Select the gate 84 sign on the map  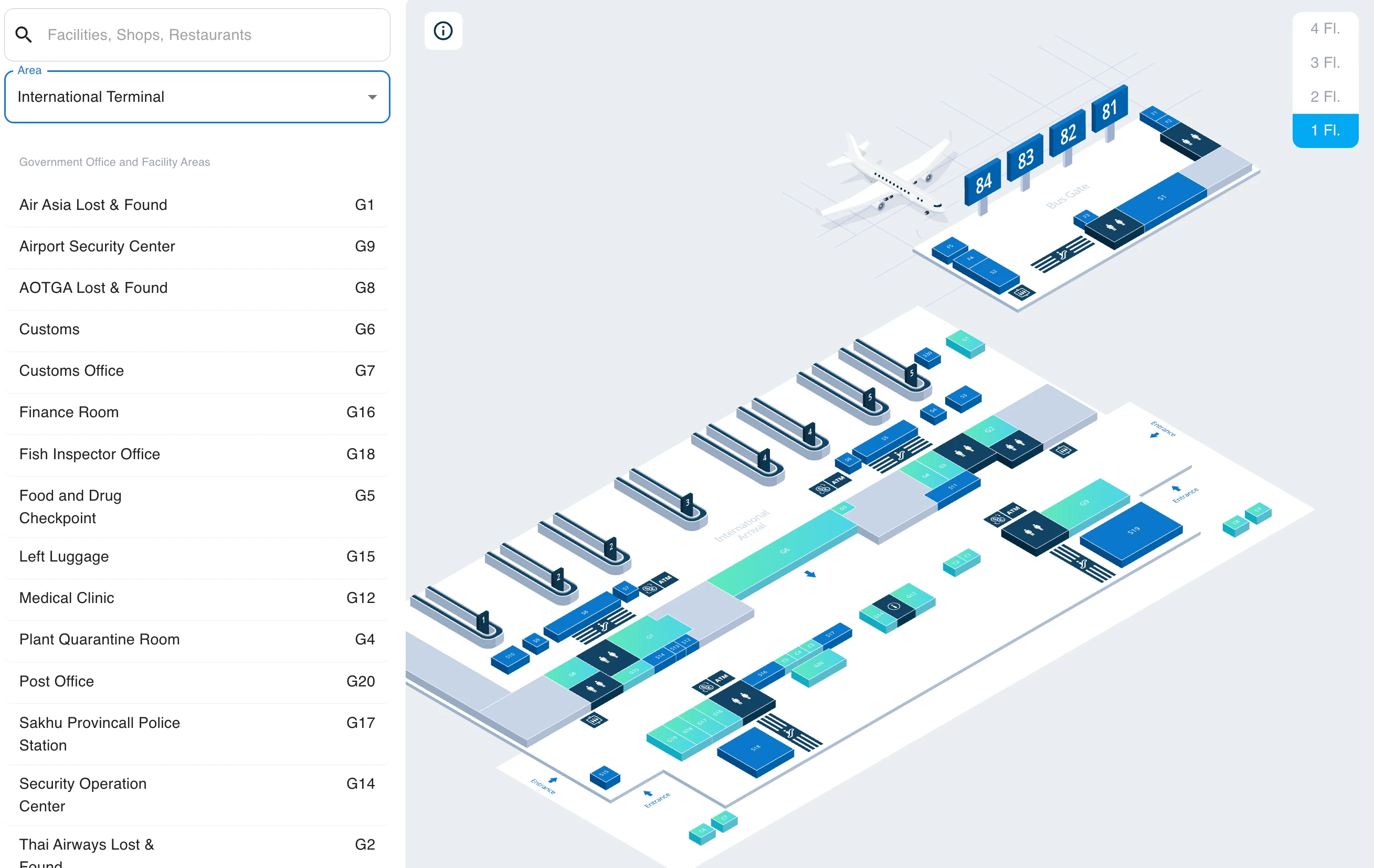[982, 183]
